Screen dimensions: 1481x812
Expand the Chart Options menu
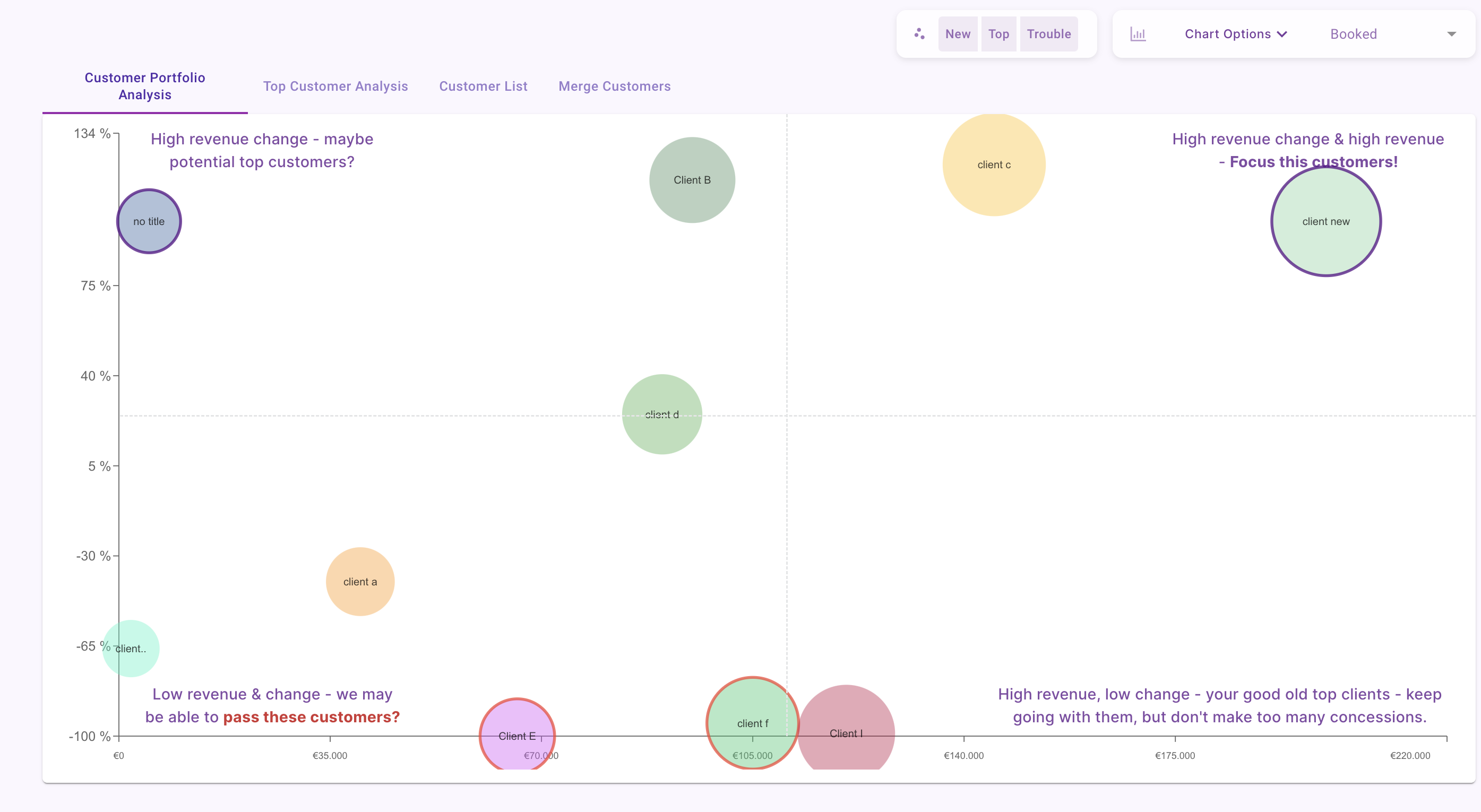pyautogui.click(x=1235, y=34)
